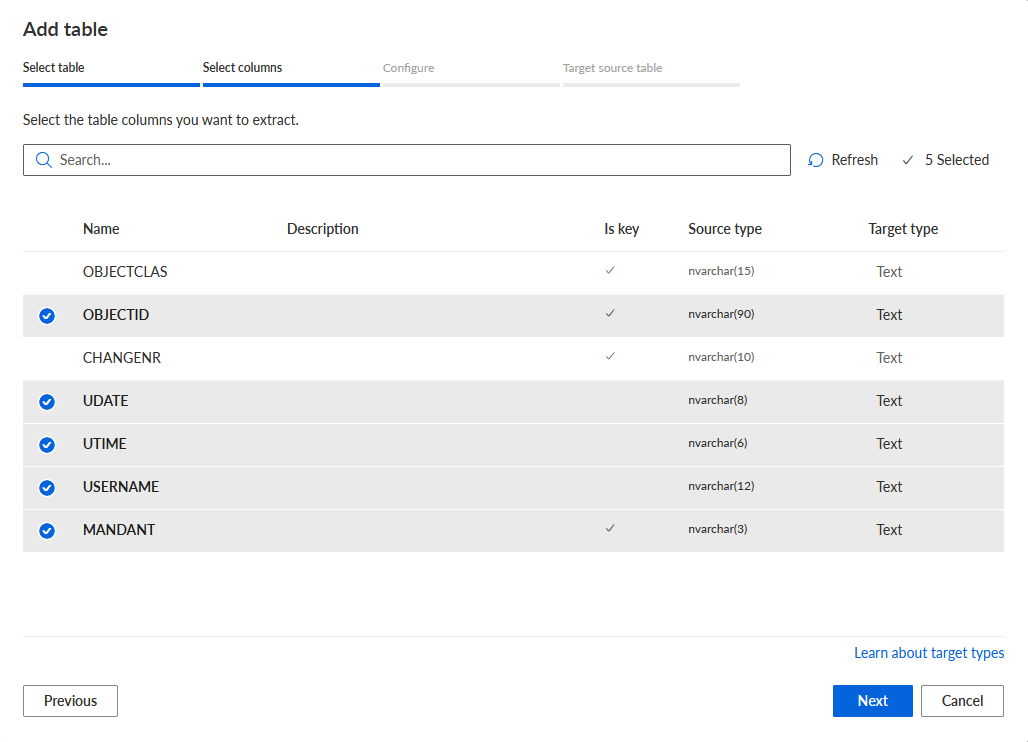The width and height of the screenshot is (1028, 742).
Task: Click the Text target type for OBJECTCLAS
Action: point(889,272)
